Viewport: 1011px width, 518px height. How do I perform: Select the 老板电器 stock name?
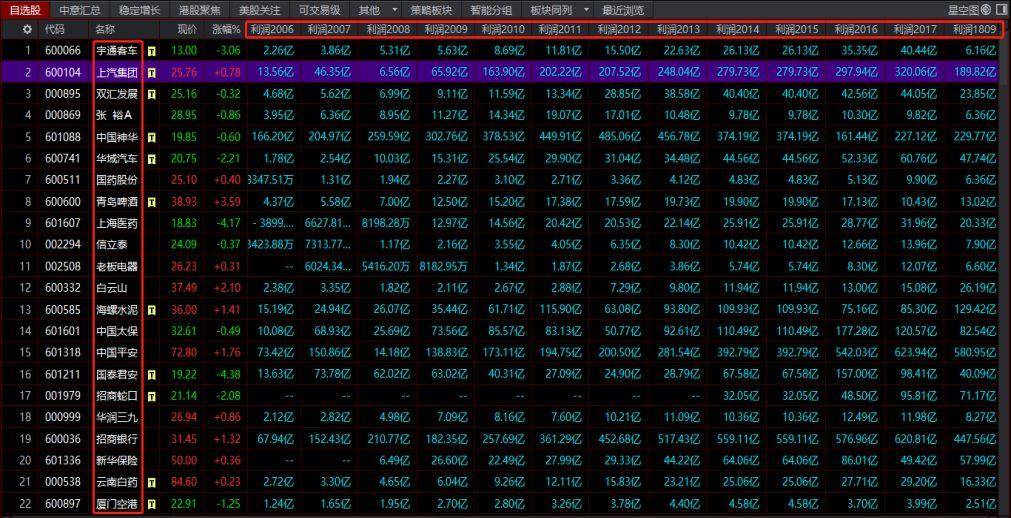tap(117, 266)
